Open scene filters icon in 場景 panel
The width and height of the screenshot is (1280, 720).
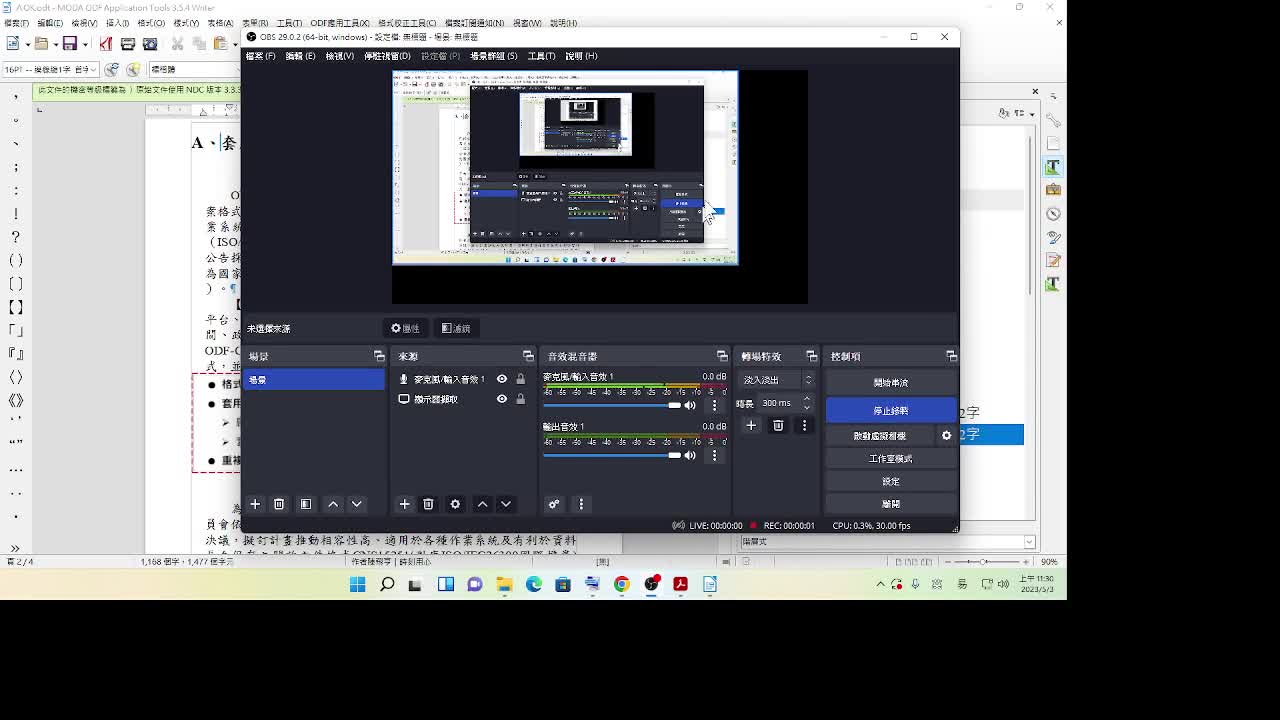[306, 504]
